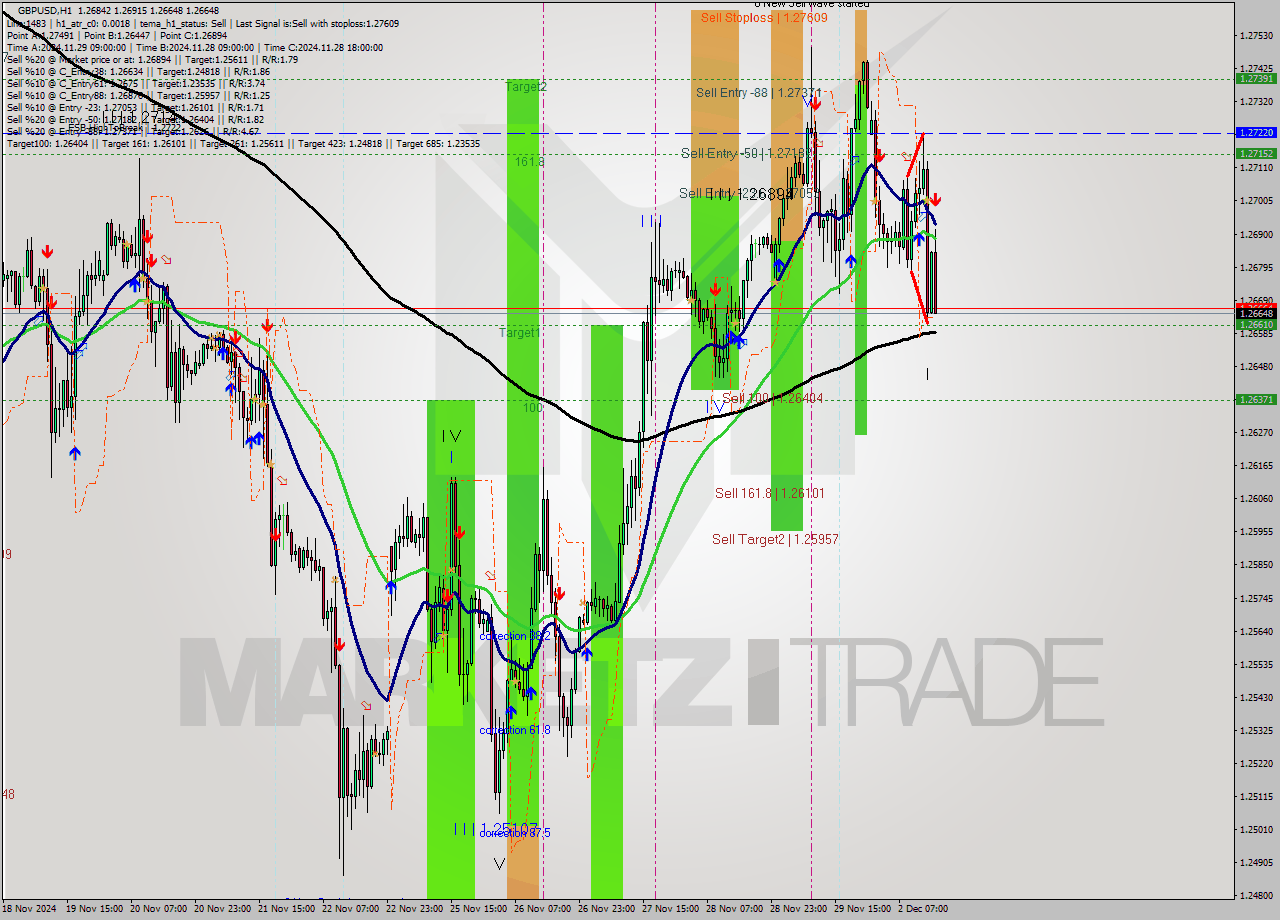
Task: Click the 'correction 87.5' label
Action: coord(514,833)
